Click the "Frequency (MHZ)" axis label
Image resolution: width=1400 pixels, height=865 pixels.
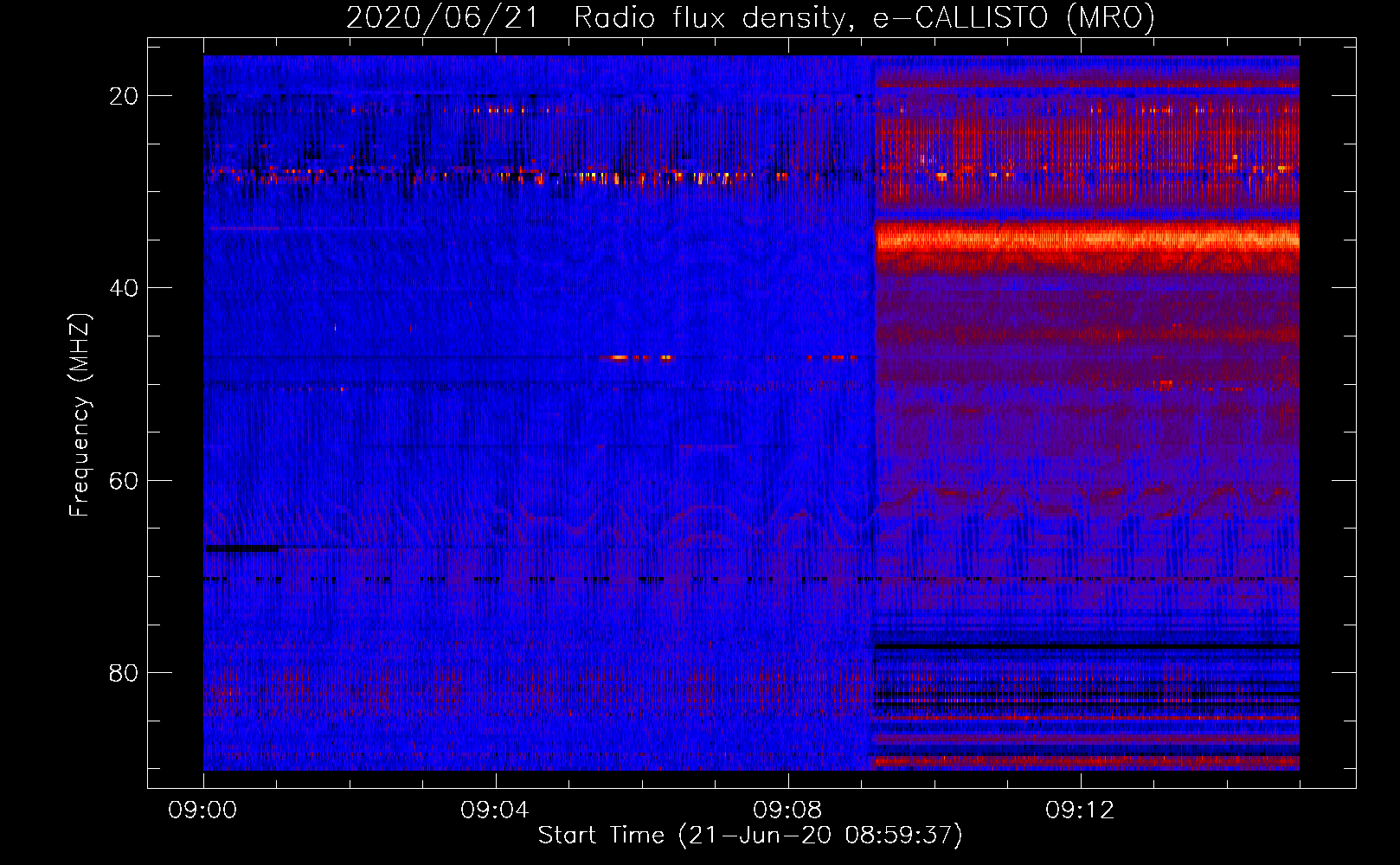pos(79,415)
